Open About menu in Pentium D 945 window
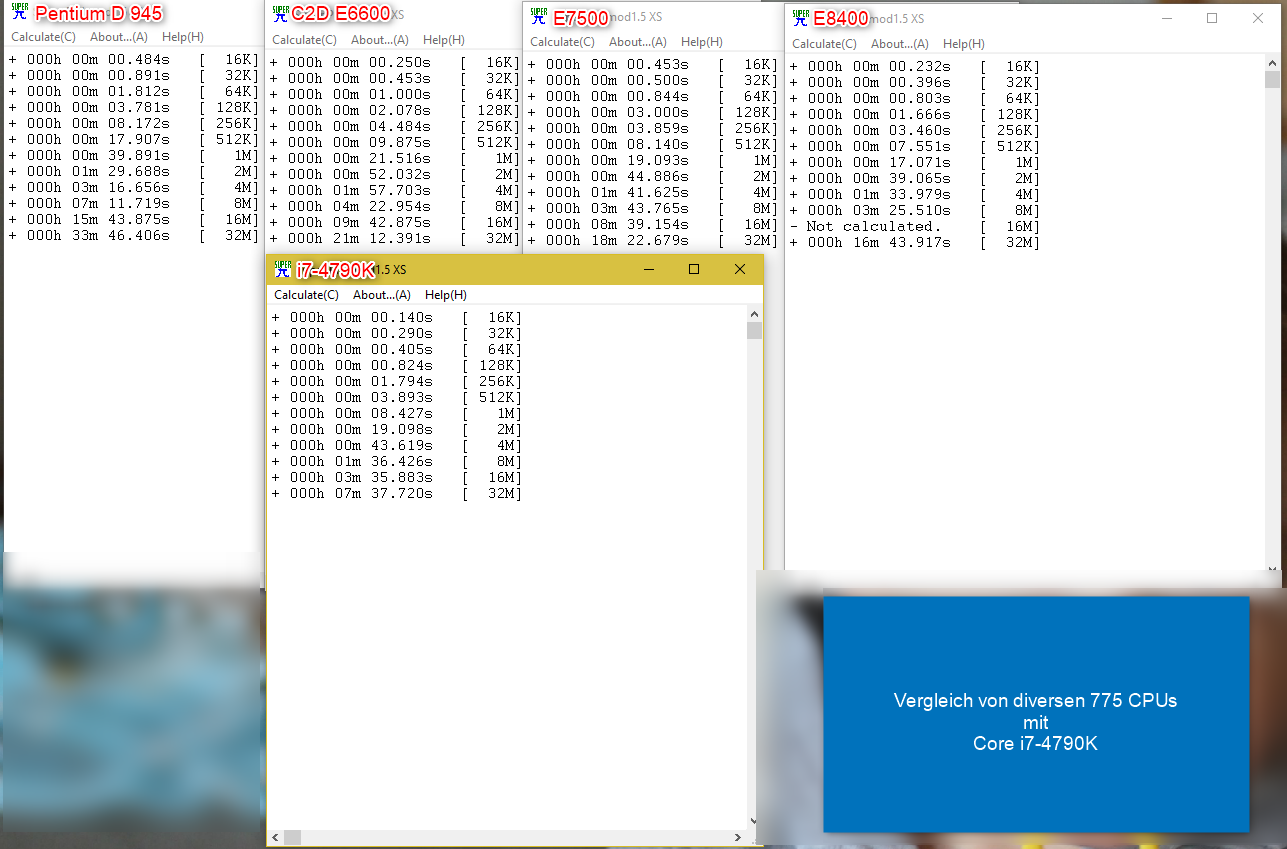Screen dimensions: 1287x849 (119, 37)
